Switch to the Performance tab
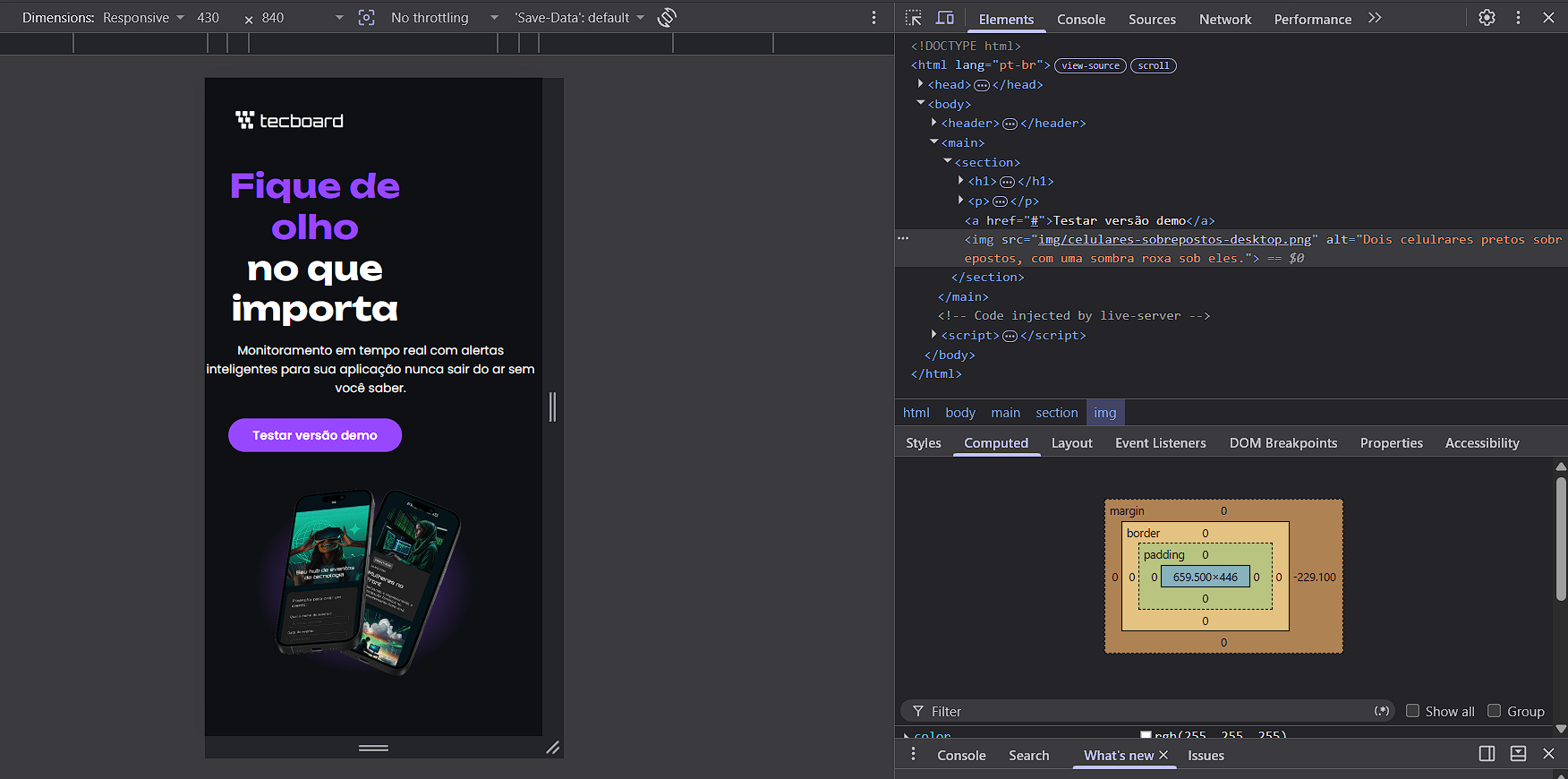 [x=1313, y=19]
